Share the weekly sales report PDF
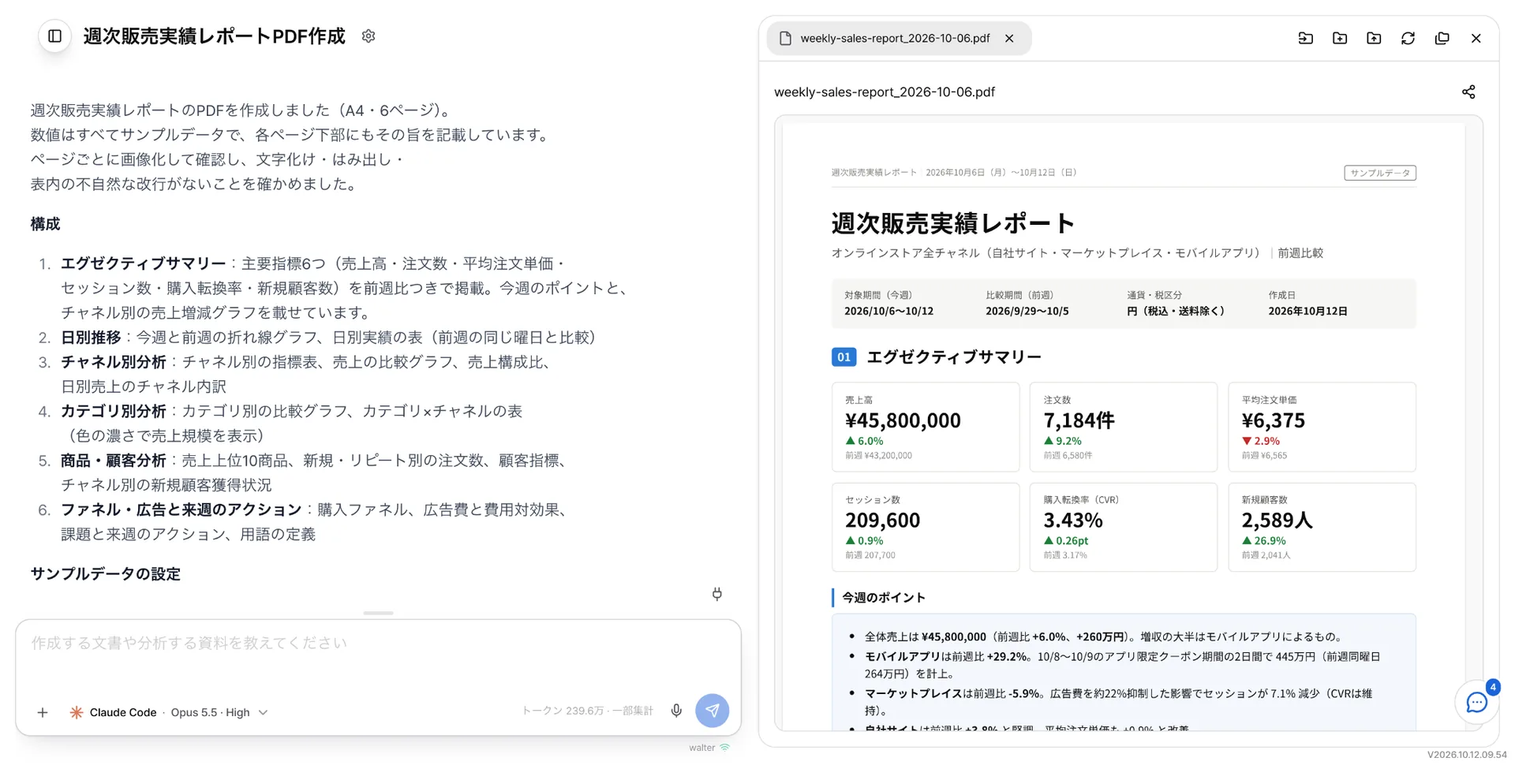Viewport: 1515px width, 784px height. pyautogui.click(x=1468, y=92)
